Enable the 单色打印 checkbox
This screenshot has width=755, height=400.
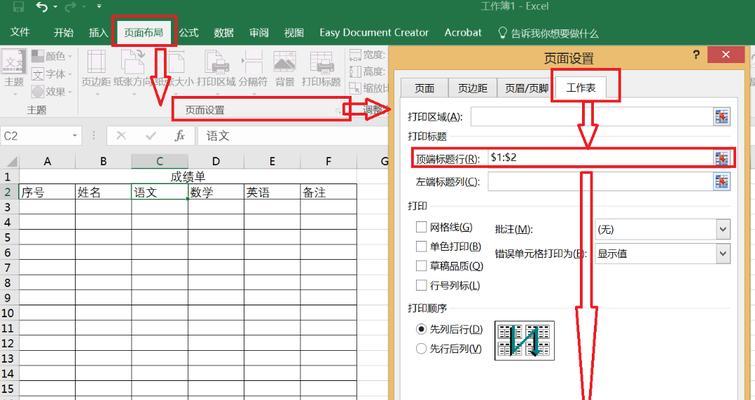[421, 246]
